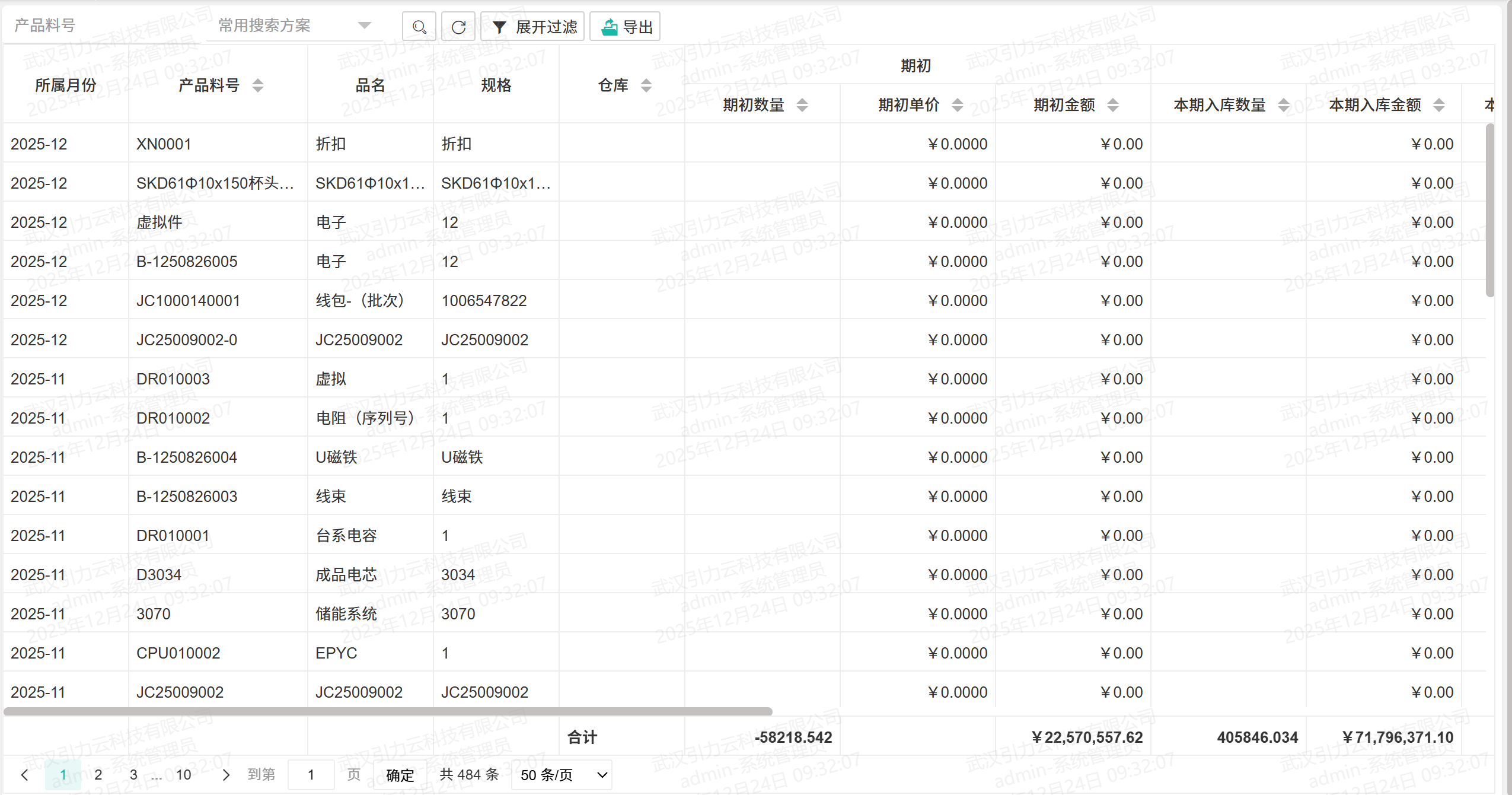Click the 展开过滤 filter button
This screenshot has height=795, width=1512.
tap(532, 27)
